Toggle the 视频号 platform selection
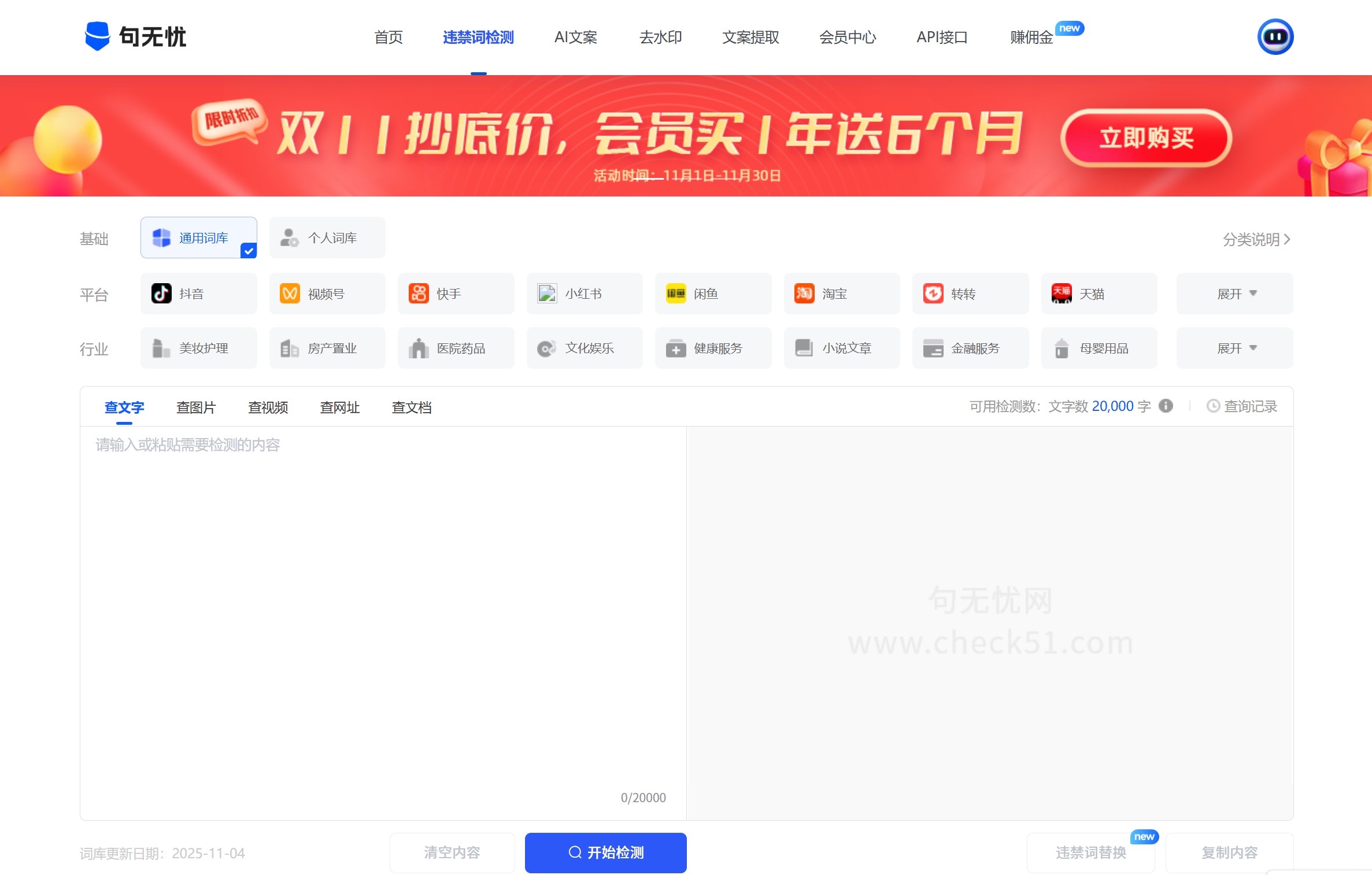This screenshot has height=875, width=1372. (x=327, y=294)
